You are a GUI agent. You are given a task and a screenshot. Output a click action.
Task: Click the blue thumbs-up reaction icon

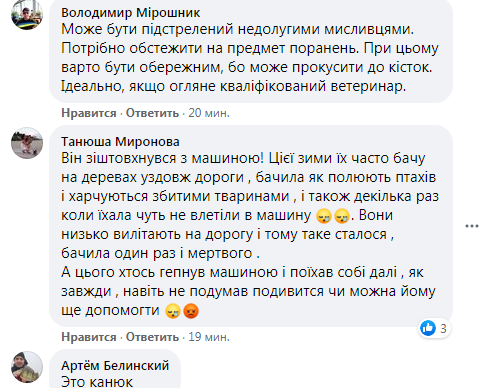point(428,328)
